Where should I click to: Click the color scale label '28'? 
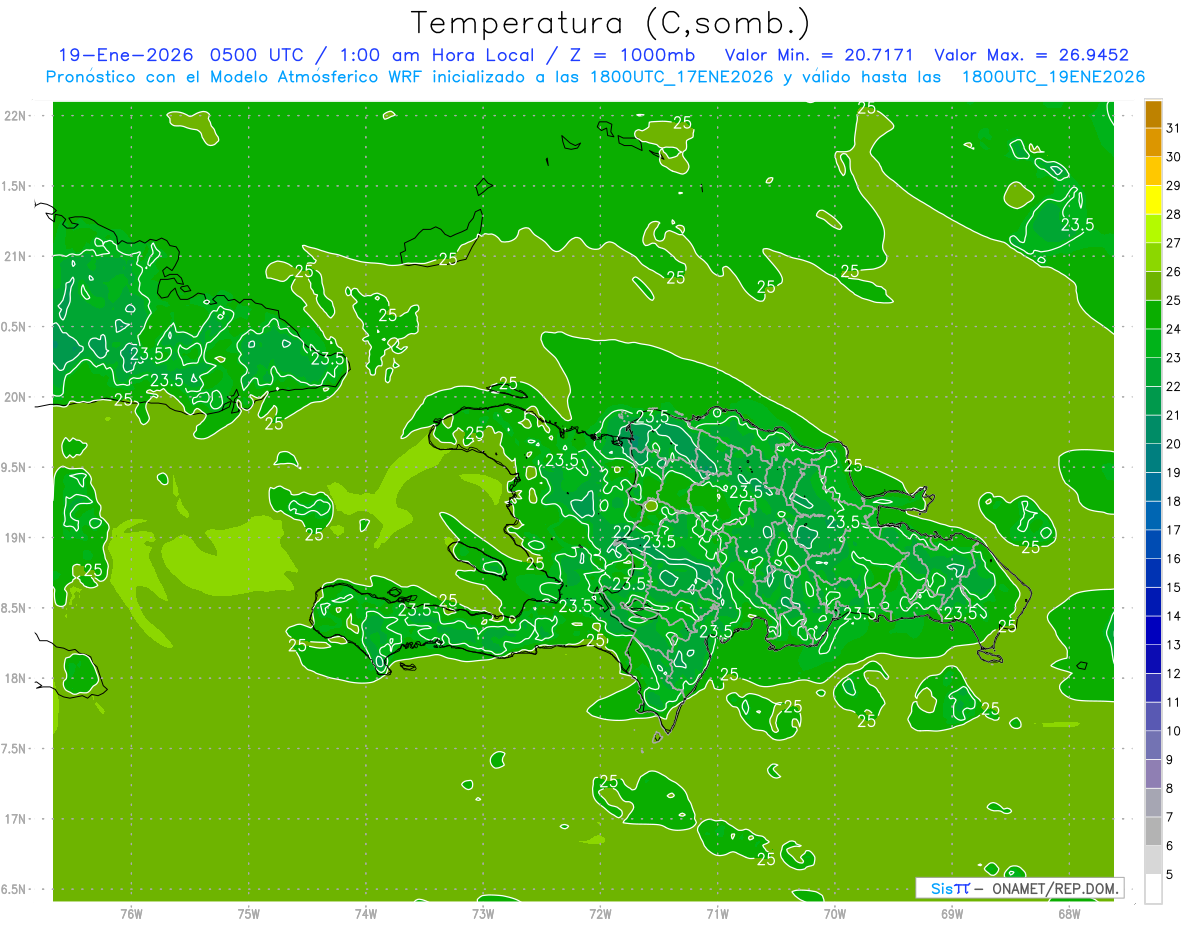(x=1173, y=214)
